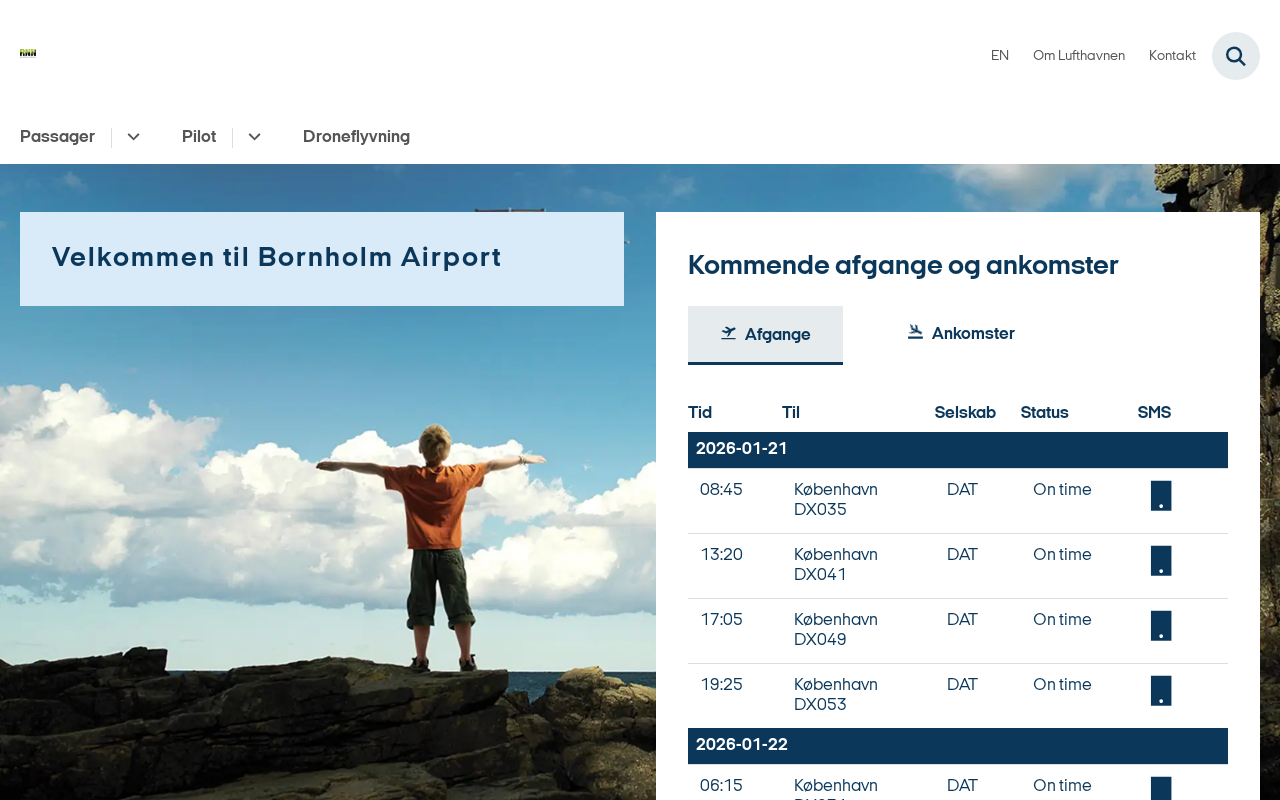Open the Om Lufthavnen link

click(x=1079, y=56)
